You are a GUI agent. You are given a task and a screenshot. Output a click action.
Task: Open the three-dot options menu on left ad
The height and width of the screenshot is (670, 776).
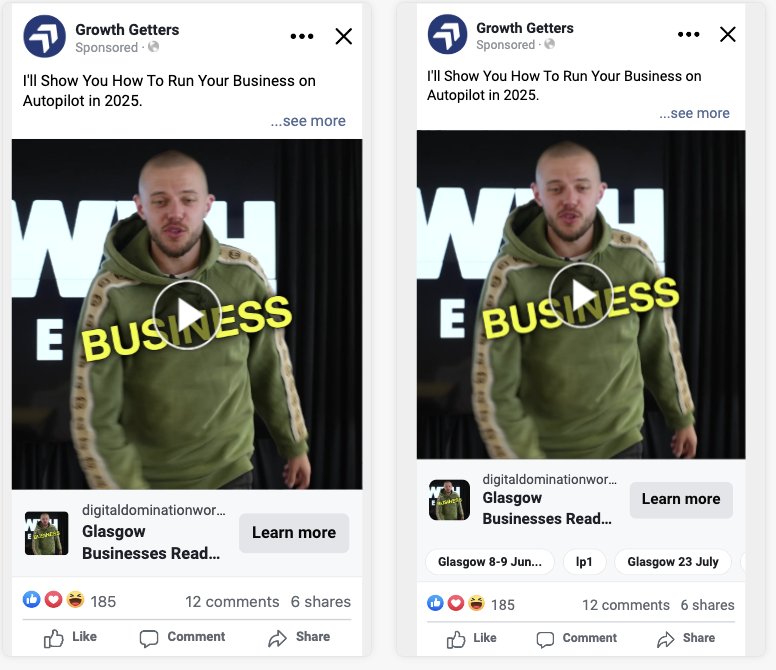(x=302, y=36)
